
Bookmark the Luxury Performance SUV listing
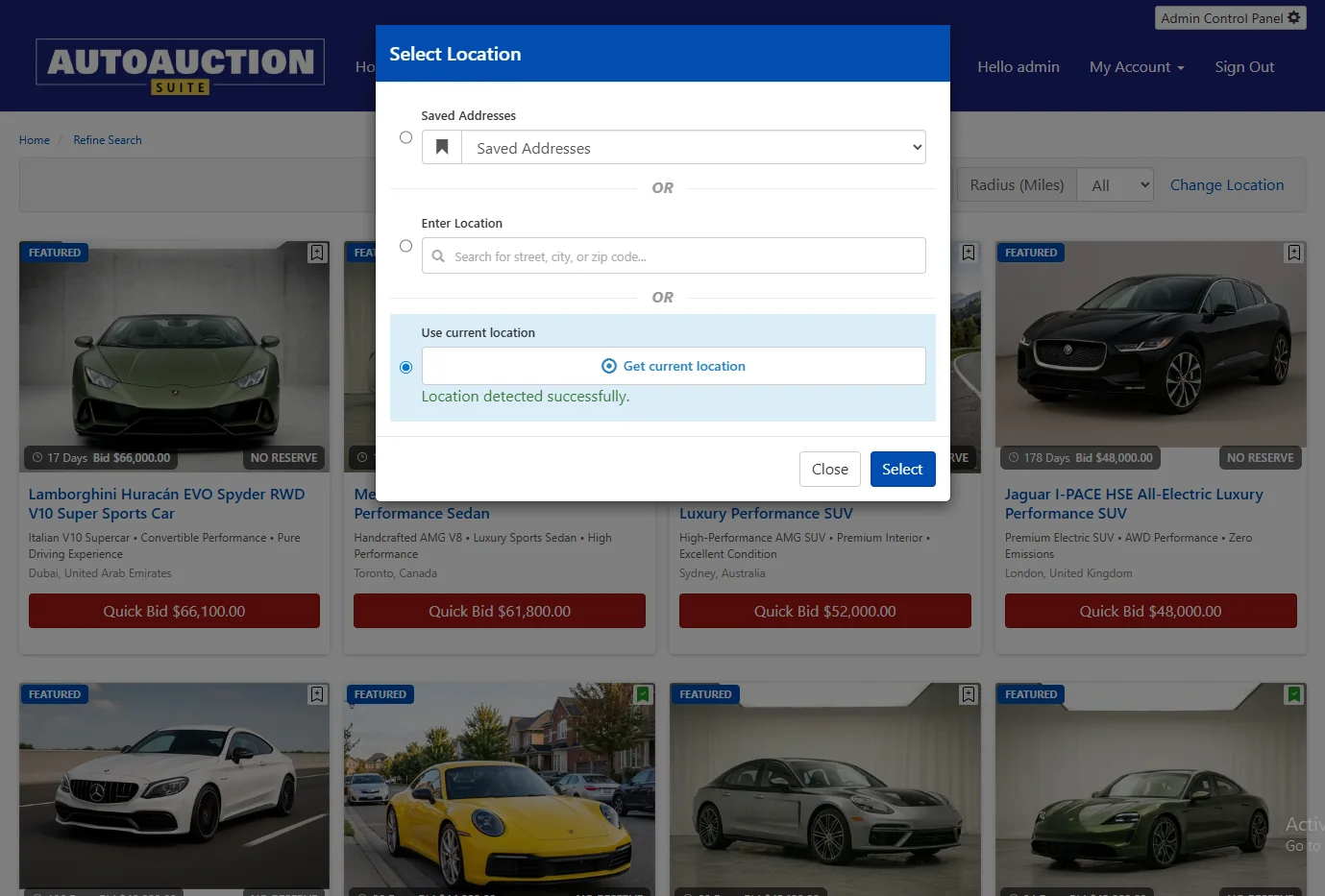(969, 253)
